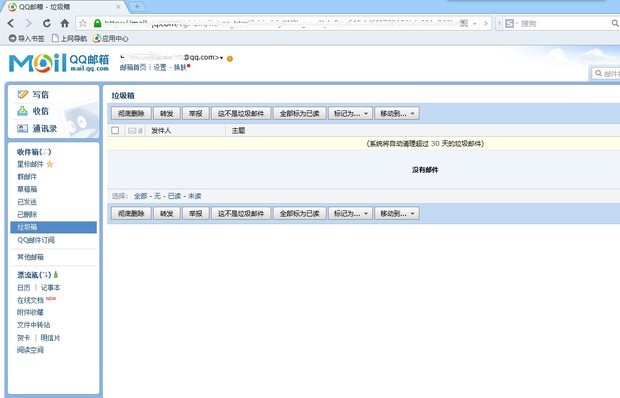The width and height of the screenshot is (620, 398).
Task: Click the lower 彻底删除 button
Action: [x=131, y=213]
